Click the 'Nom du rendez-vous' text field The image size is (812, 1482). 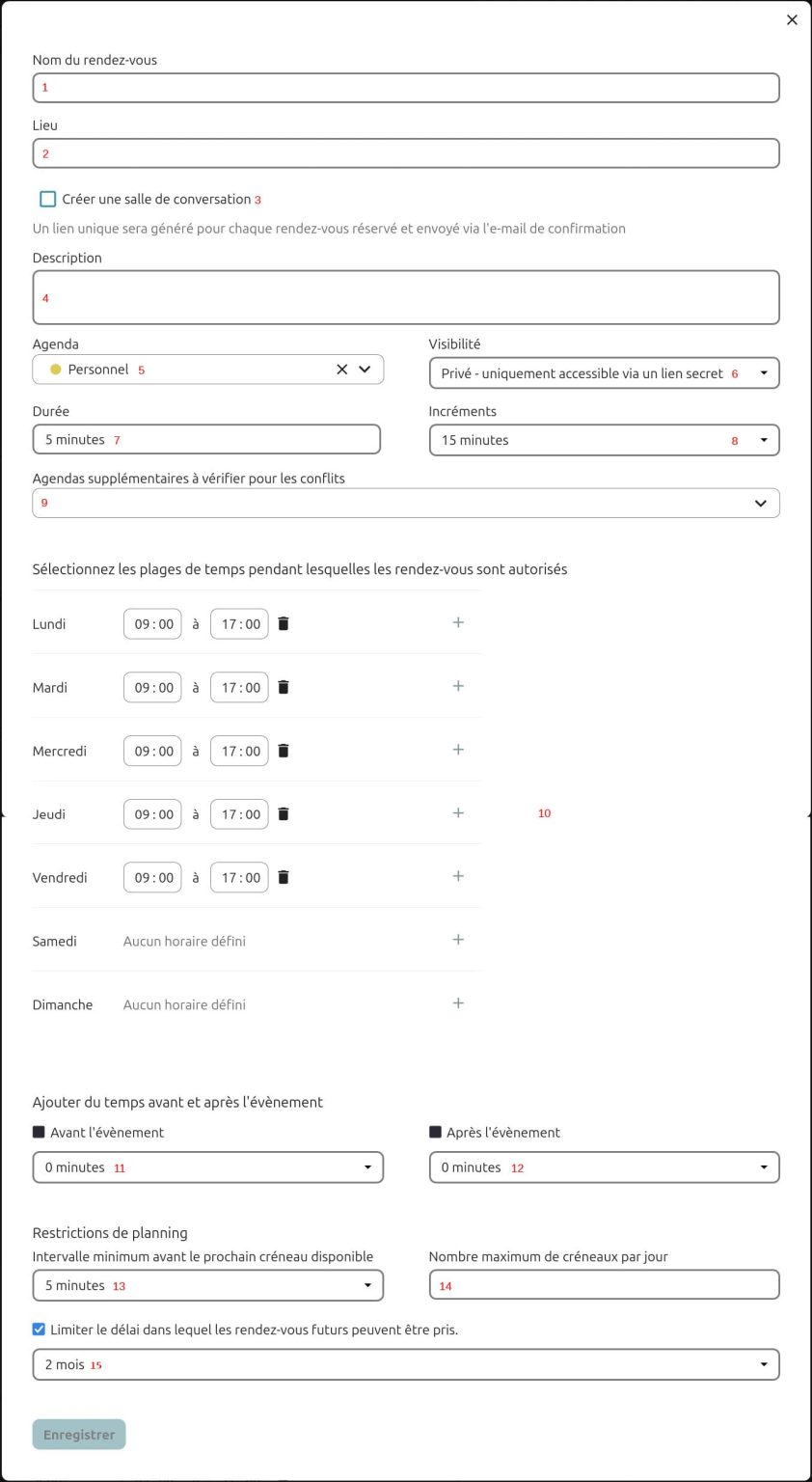[405, 88]
